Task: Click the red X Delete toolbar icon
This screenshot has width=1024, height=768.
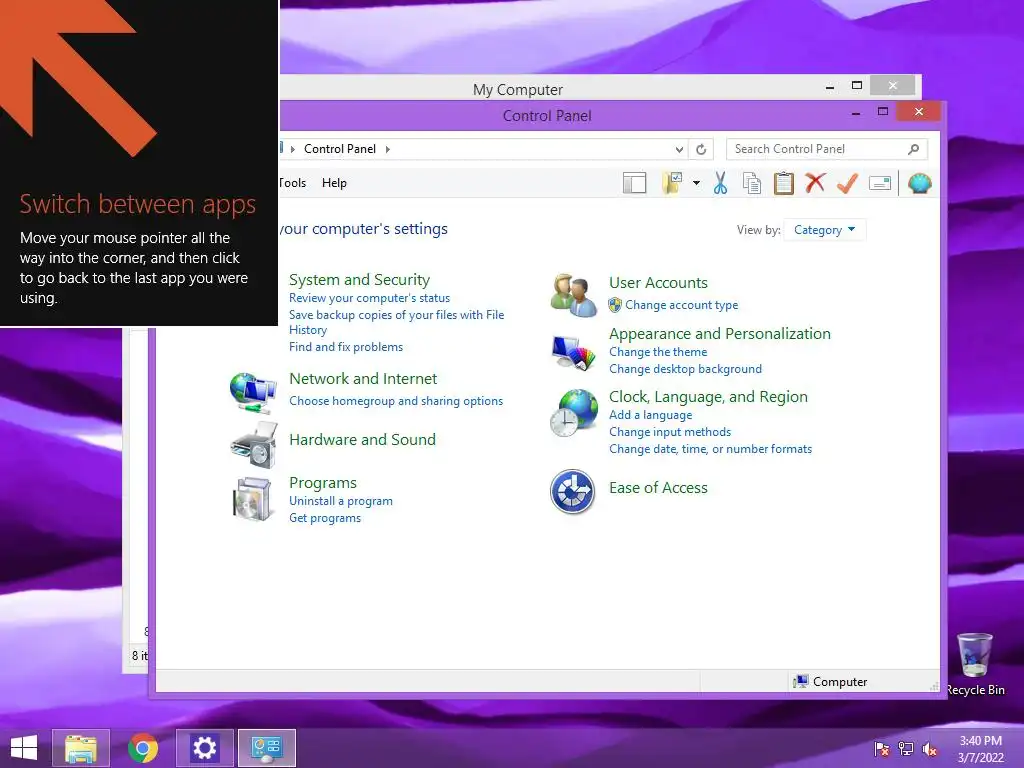Action: coord(814,183)
